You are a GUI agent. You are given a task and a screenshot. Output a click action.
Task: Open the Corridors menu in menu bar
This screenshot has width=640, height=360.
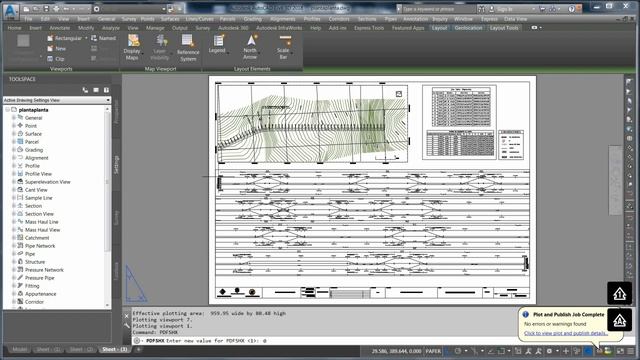339,19
